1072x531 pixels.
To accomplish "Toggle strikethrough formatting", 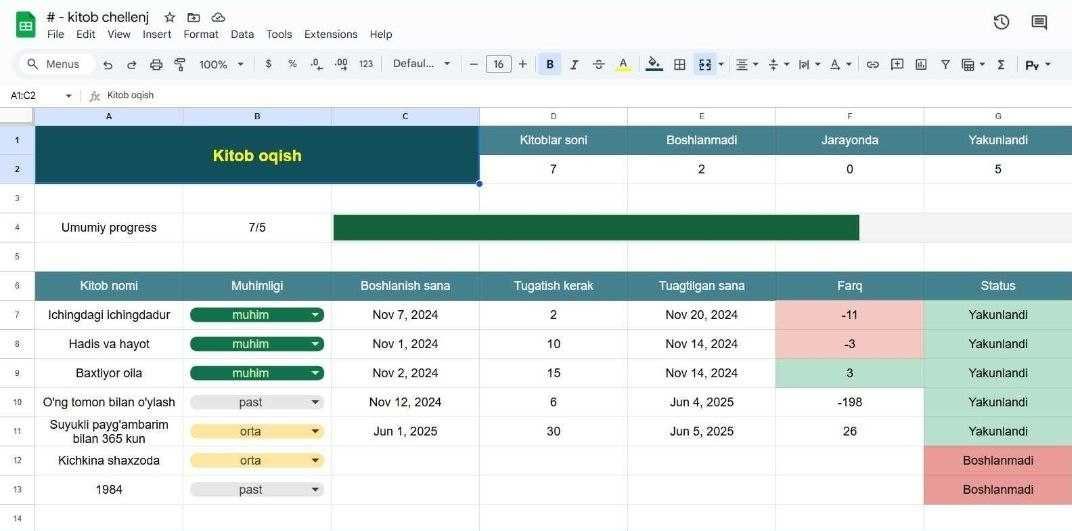I will [598, 64].
